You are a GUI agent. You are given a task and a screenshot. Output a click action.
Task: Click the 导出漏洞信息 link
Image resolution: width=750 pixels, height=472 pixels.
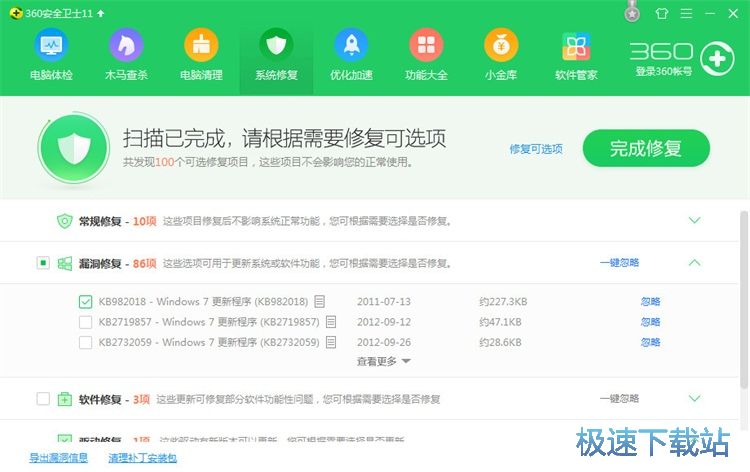(58, 458)
